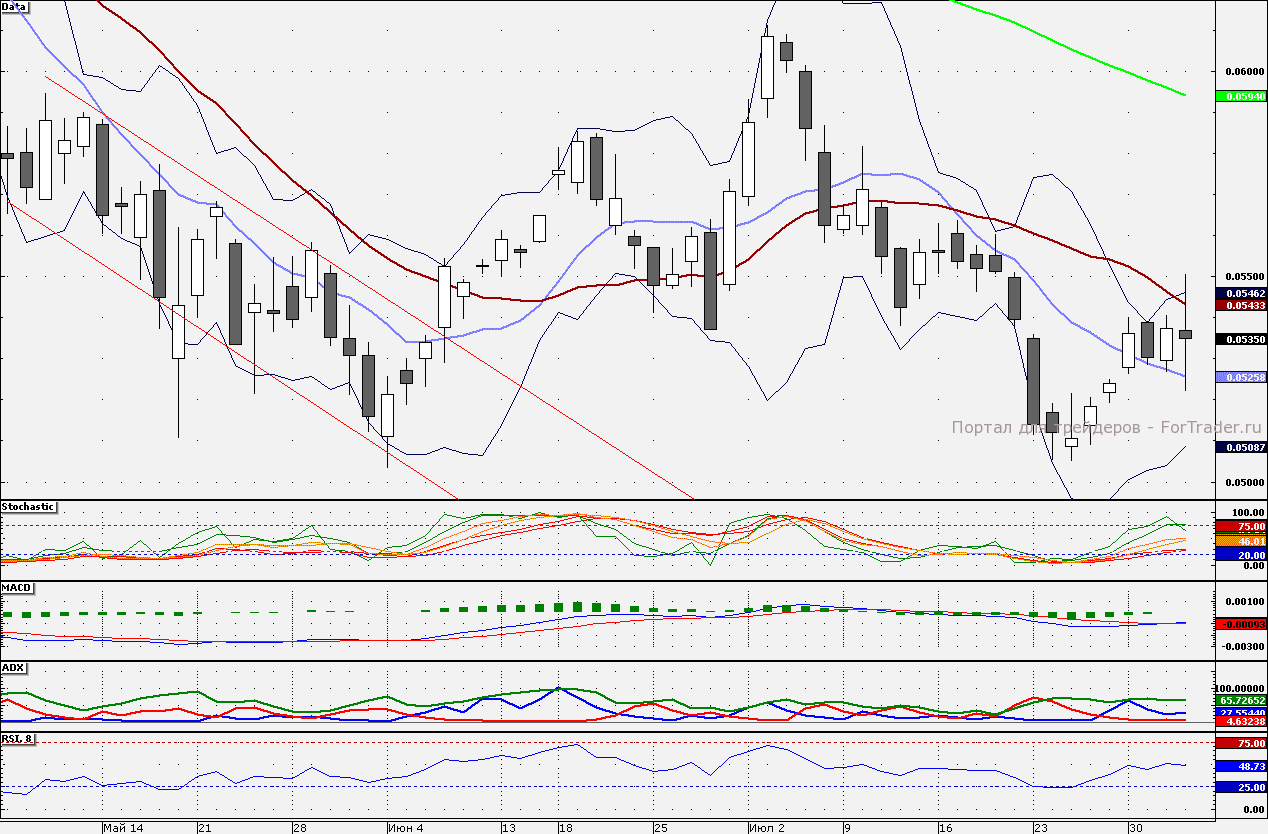This screenshot has width=1268, height=834.
Task: Click the RSI_8 indicator panel label
Action: [x=17, y=739]
